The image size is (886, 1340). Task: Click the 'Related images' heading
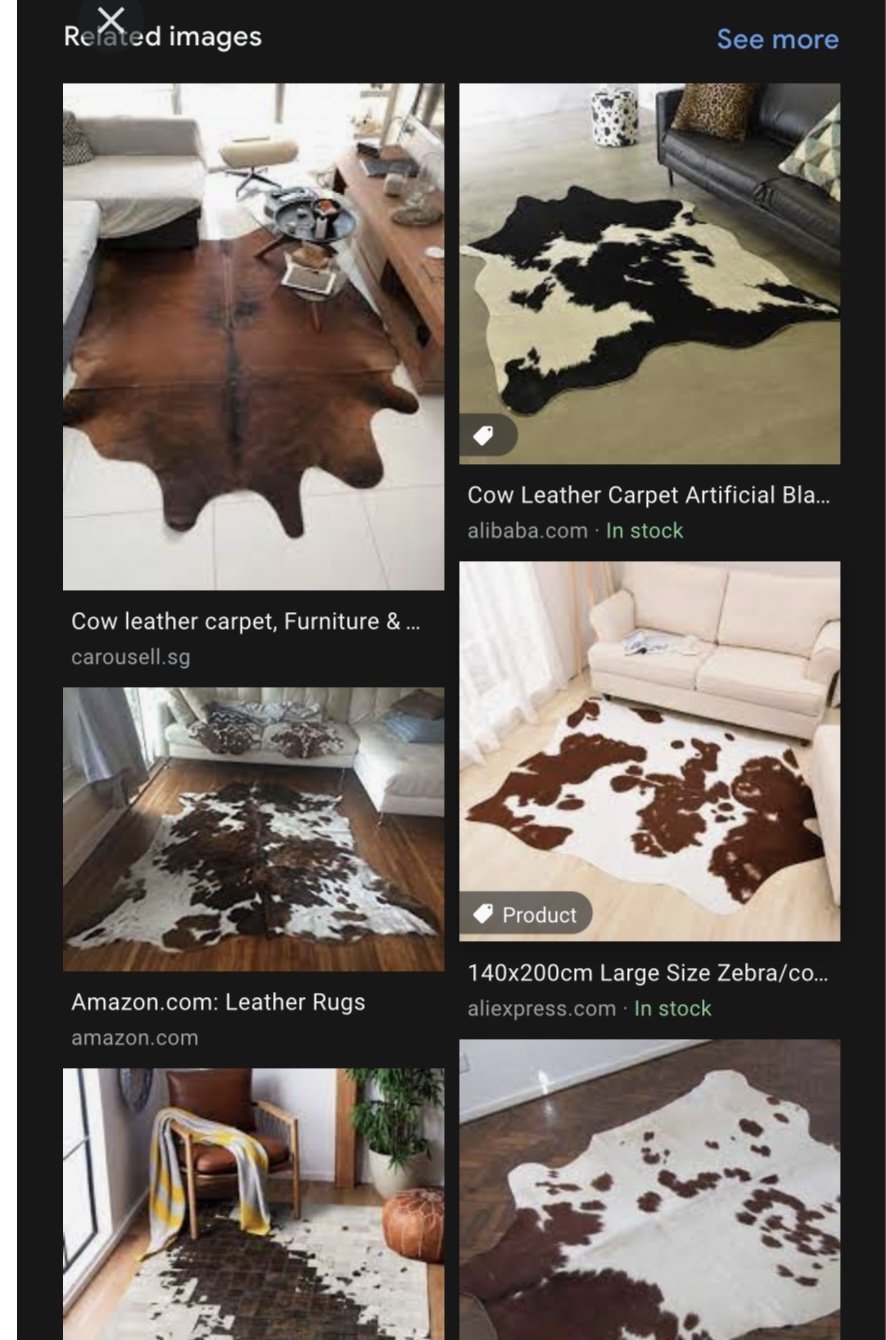(163, 37)
